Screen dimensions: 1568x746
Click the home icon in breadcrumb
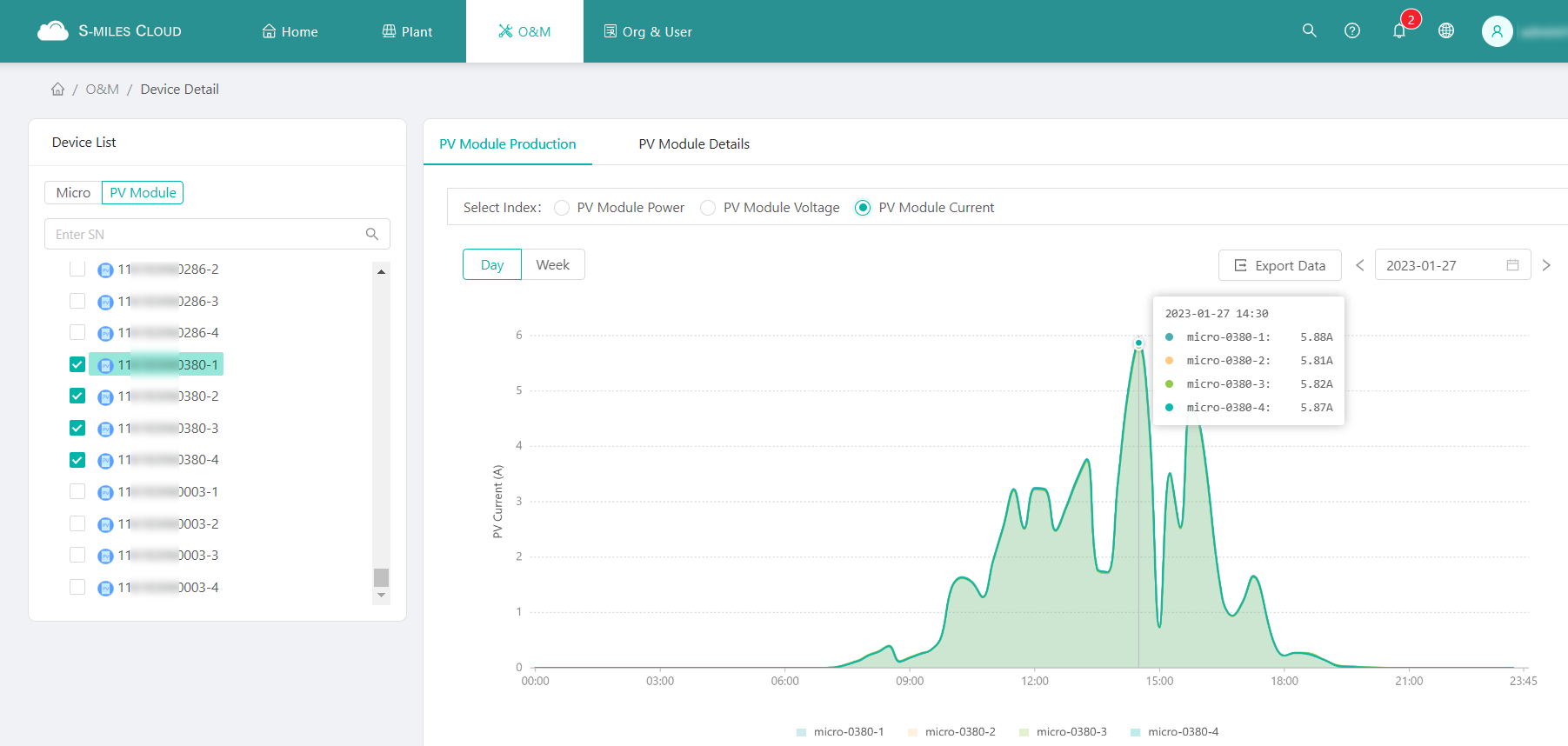pyautogui.click(x=57, y=89)
